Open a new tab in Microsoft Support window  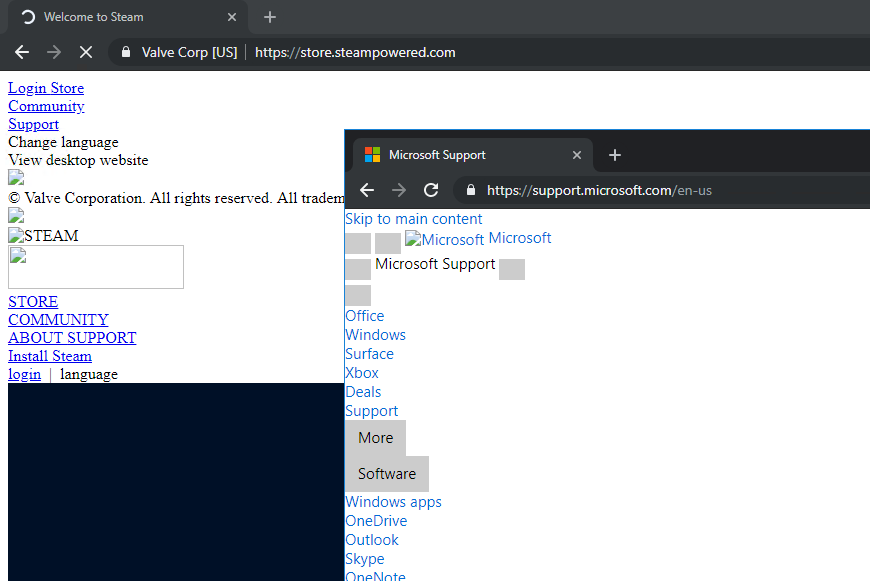click(x=615, y=155)
